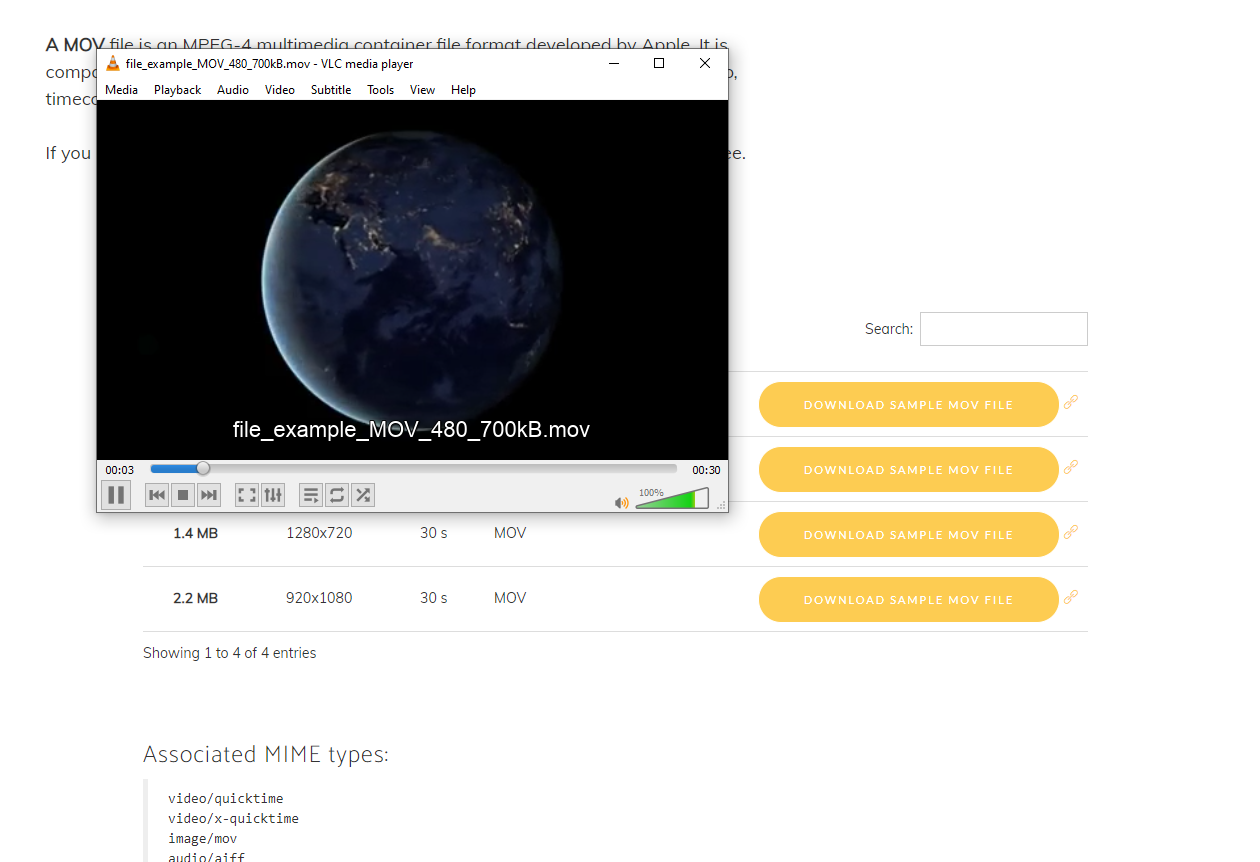Download the 1.4 MB sample MOV file
Image resolution: width=1260 pixels, height=862 pixels.
pos(908,535)
